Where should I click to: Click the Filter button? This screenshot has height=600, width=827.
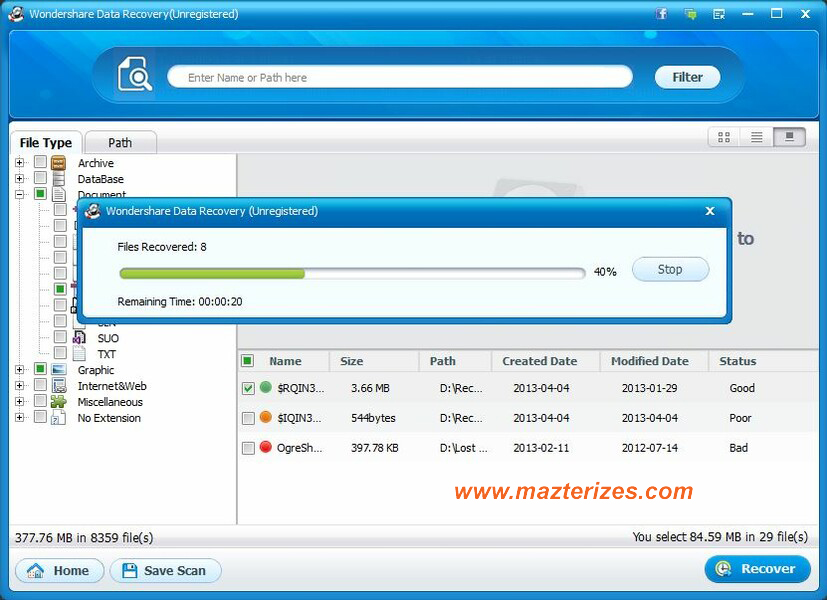click(x=687, y=78)
